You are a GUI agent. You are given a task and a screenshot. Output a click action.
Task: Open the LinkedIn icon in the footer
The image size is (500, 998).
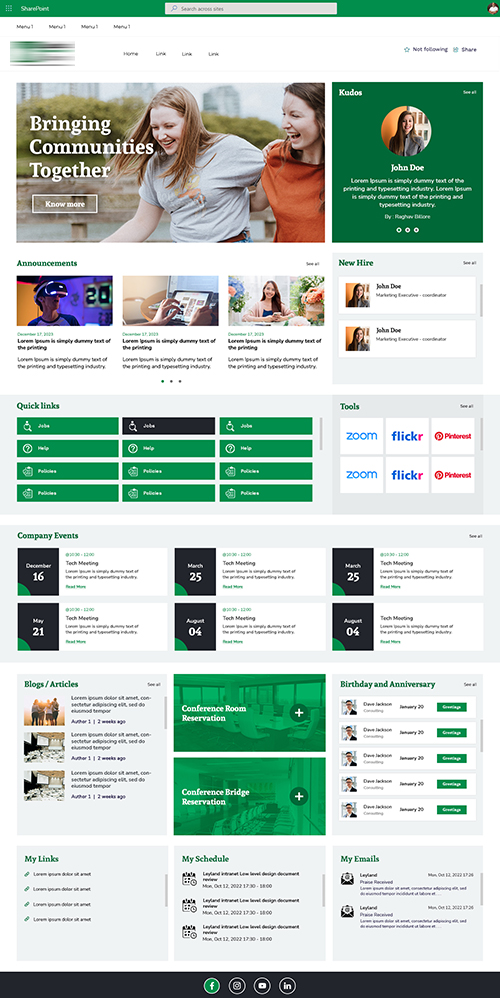287,985
